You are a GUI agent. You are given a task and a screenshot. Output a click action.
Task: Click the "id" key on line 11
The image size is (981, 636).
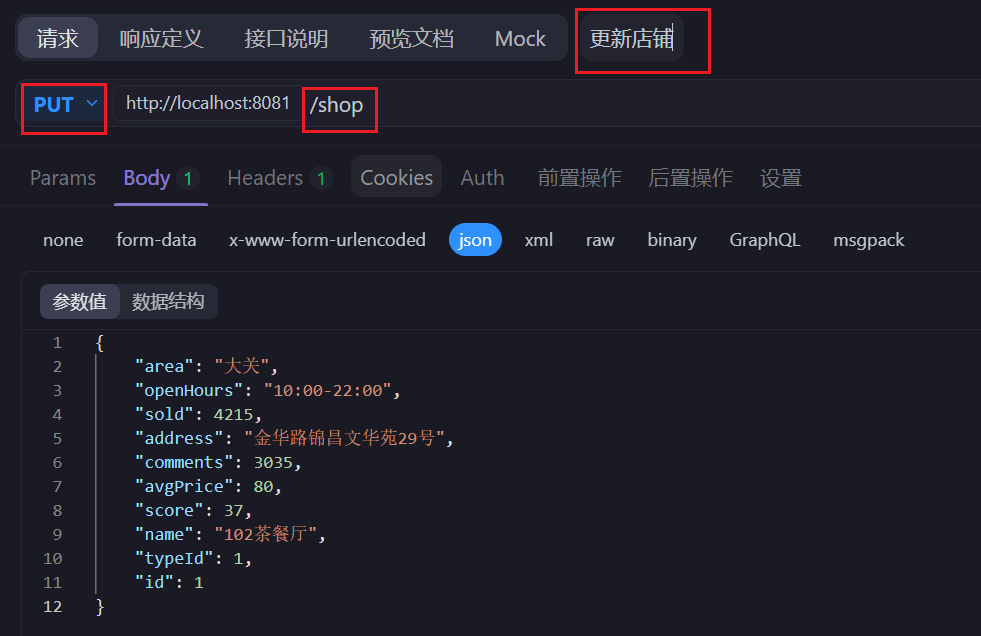pyautogui.click(x=155, y=582)
